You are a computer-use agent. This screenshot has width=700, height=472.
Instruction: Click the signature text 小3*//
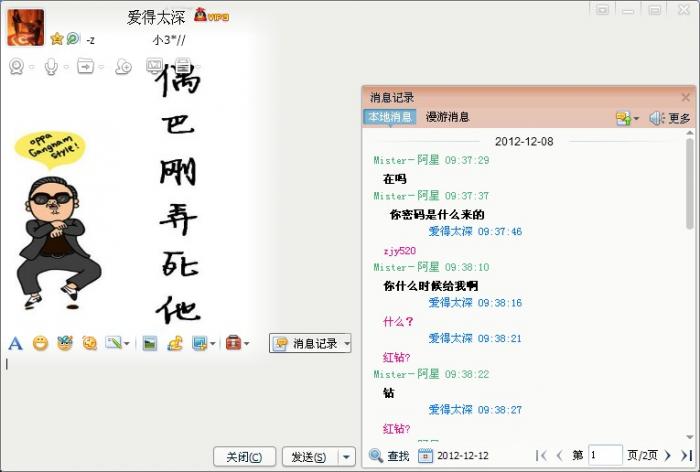tap(169, 40)
